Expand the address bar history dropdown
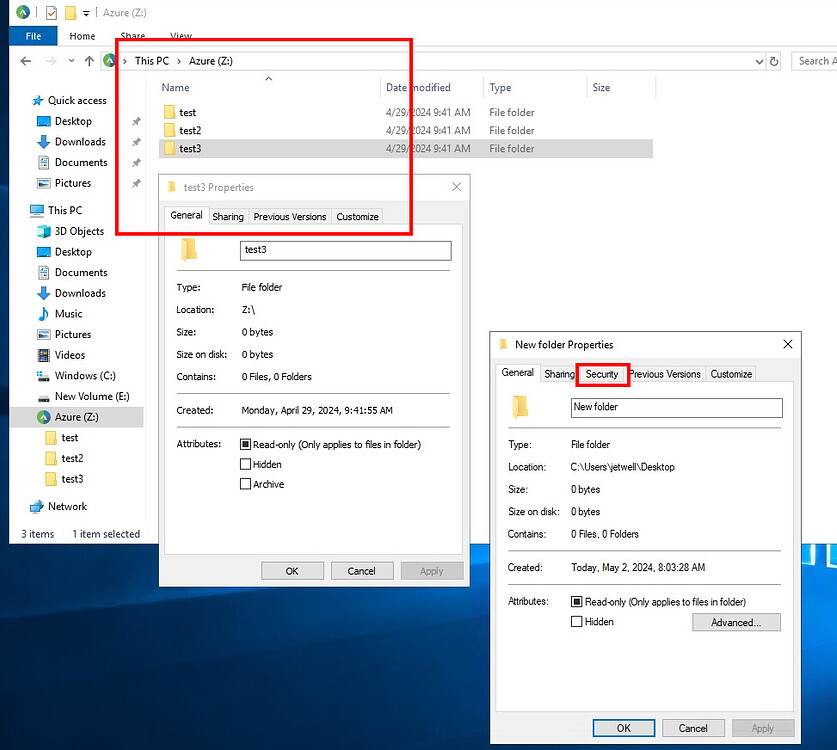The width and height of the screenshot is (837, 750). [x=759, y=61]
